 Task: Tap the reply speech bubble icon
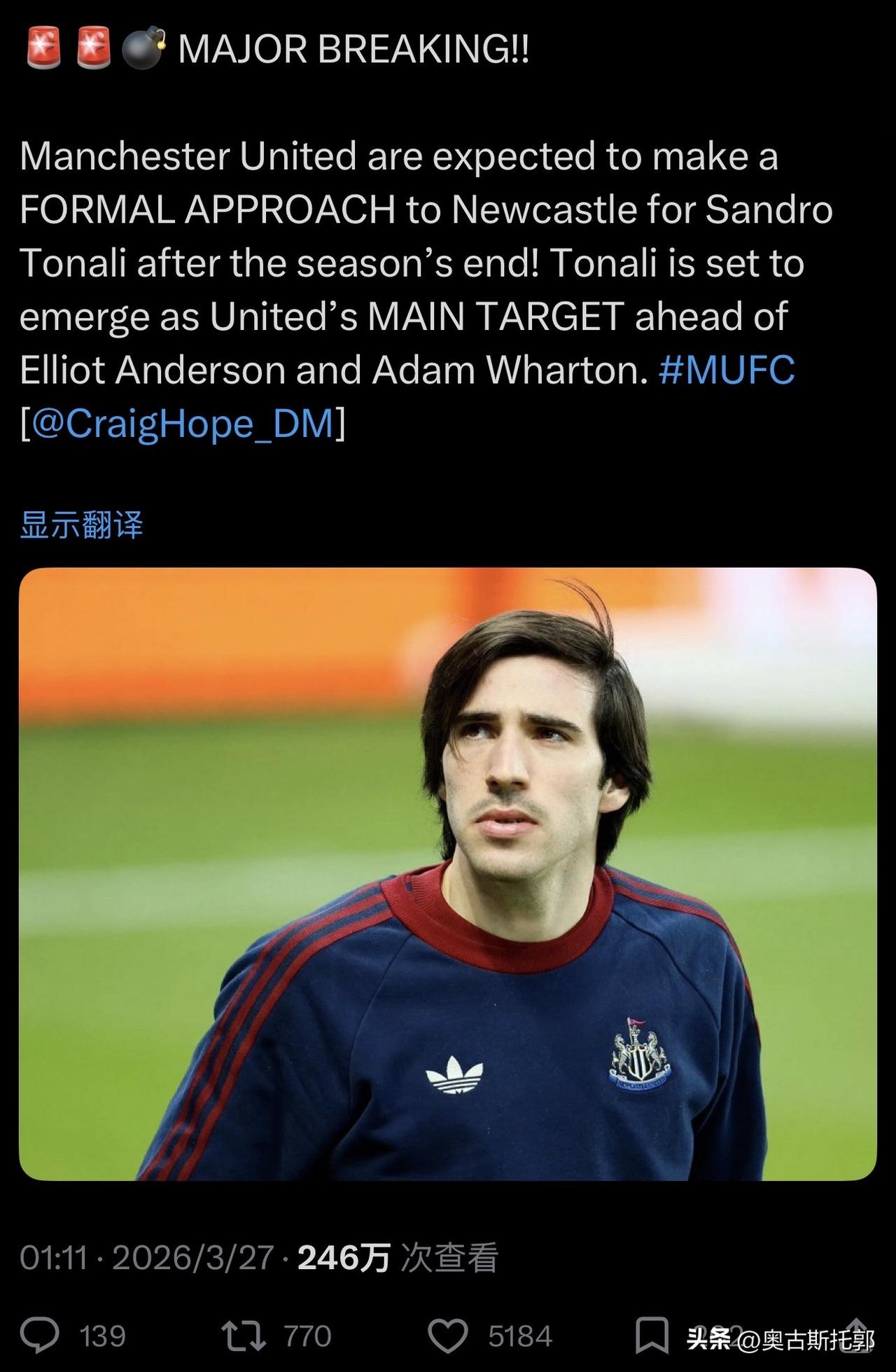(40, 1336)
